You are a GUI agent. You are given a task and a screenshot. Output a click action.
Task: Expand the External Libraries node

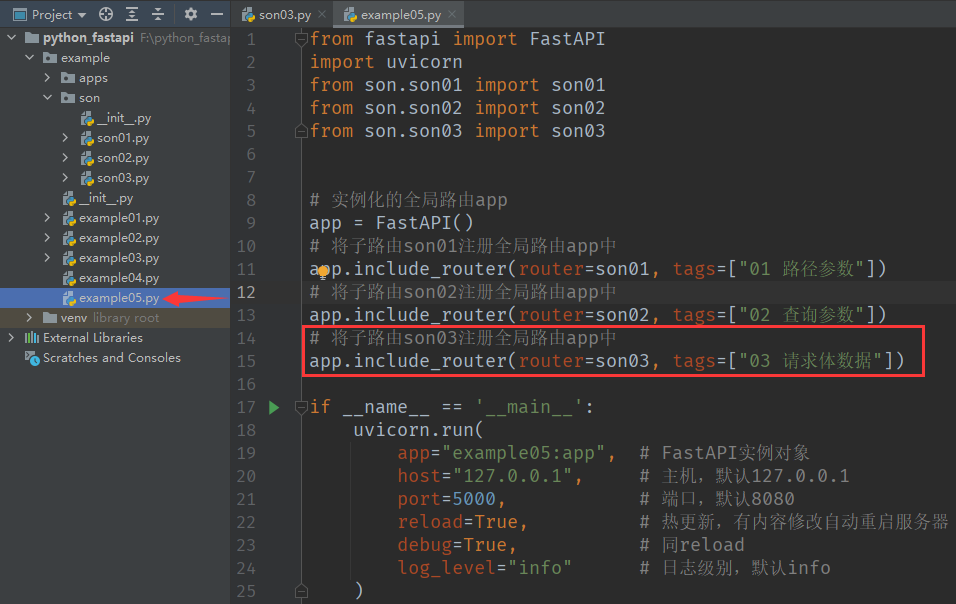[11, 338]
